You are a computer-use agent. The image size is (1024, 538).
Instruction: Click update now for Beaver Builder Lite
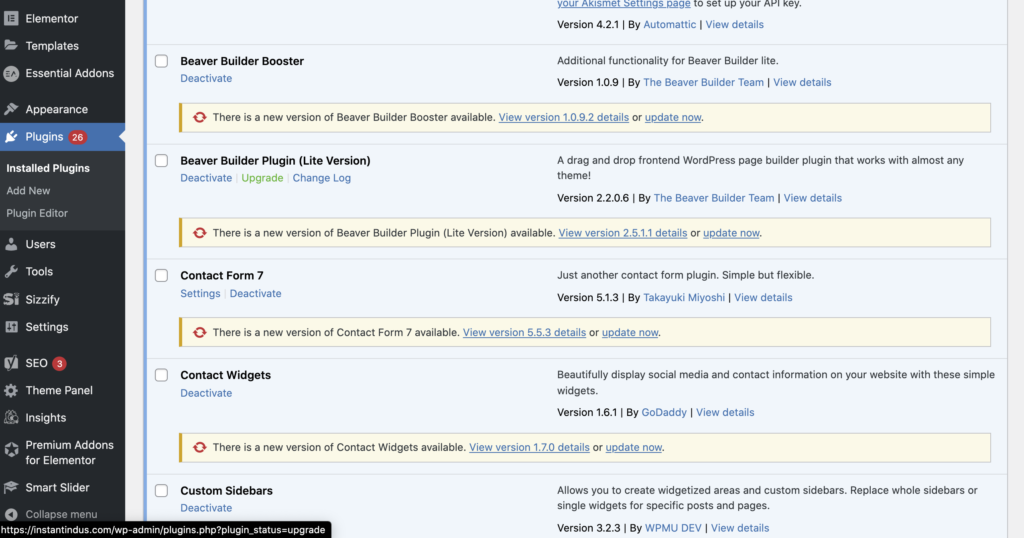[x=731, y=233]
